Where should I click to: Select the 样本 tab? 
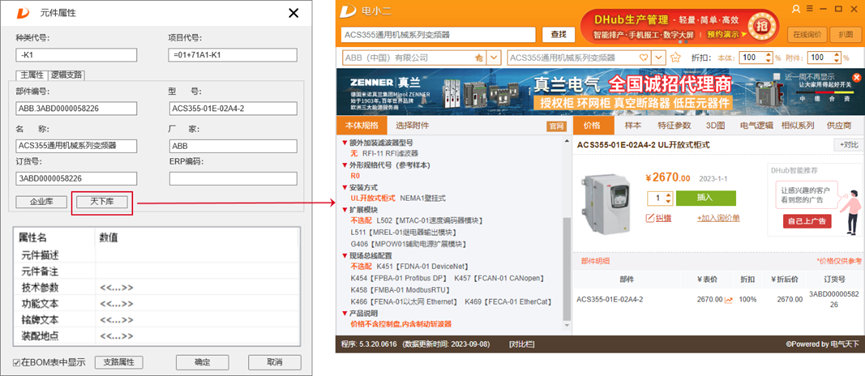(x=632, y=125)
